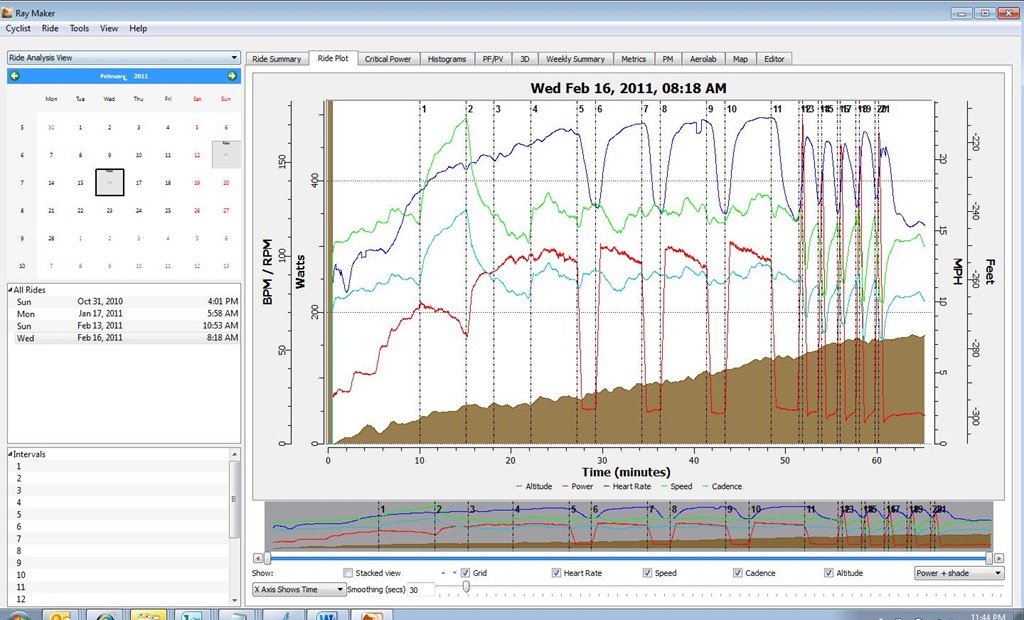The height and width of the screenshot is (620, 1024).
Task: Switch to the Critical Power tab
Action: pos(388,59)
